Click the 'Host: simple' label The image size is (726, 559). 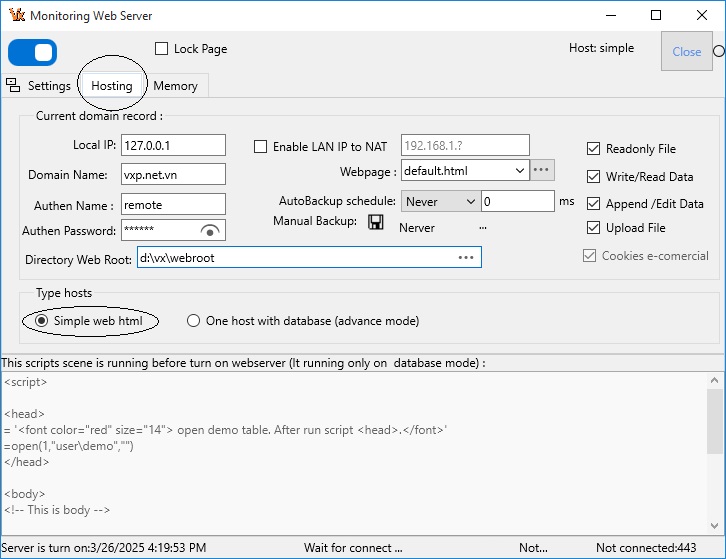[601, 48]
